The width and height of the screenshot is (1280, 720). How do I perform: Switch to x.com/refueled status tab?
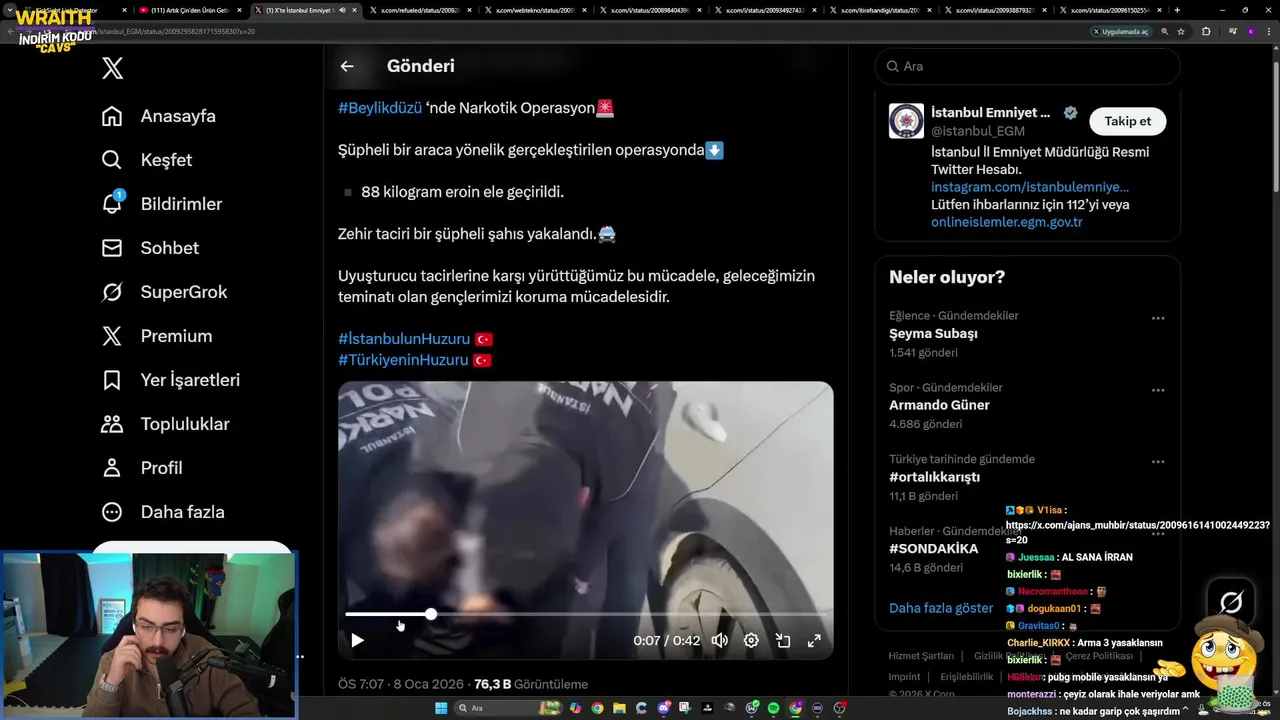[420, 10]
